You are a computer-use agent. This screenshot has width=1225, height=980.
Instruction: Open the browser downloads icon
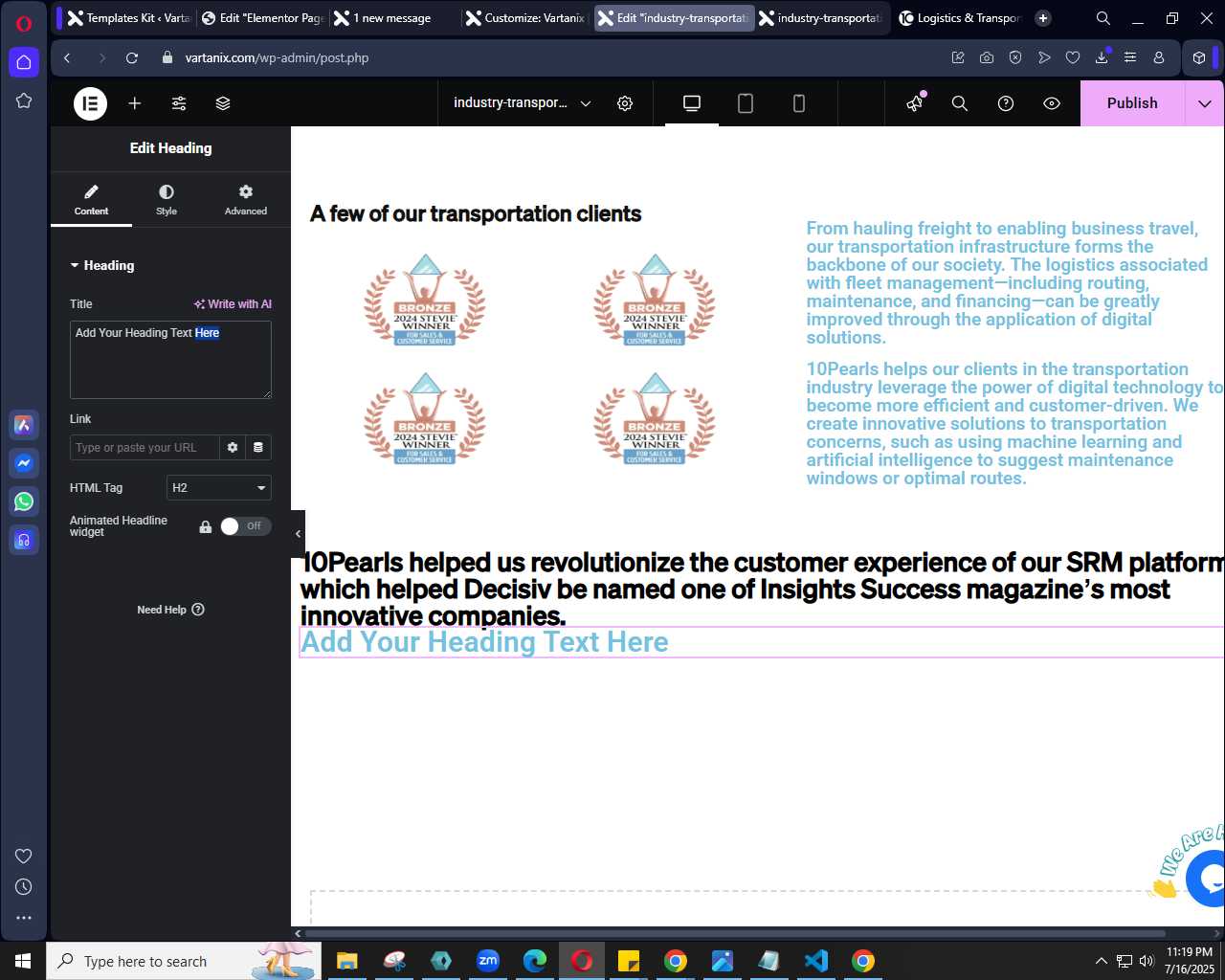[1102, 57]
